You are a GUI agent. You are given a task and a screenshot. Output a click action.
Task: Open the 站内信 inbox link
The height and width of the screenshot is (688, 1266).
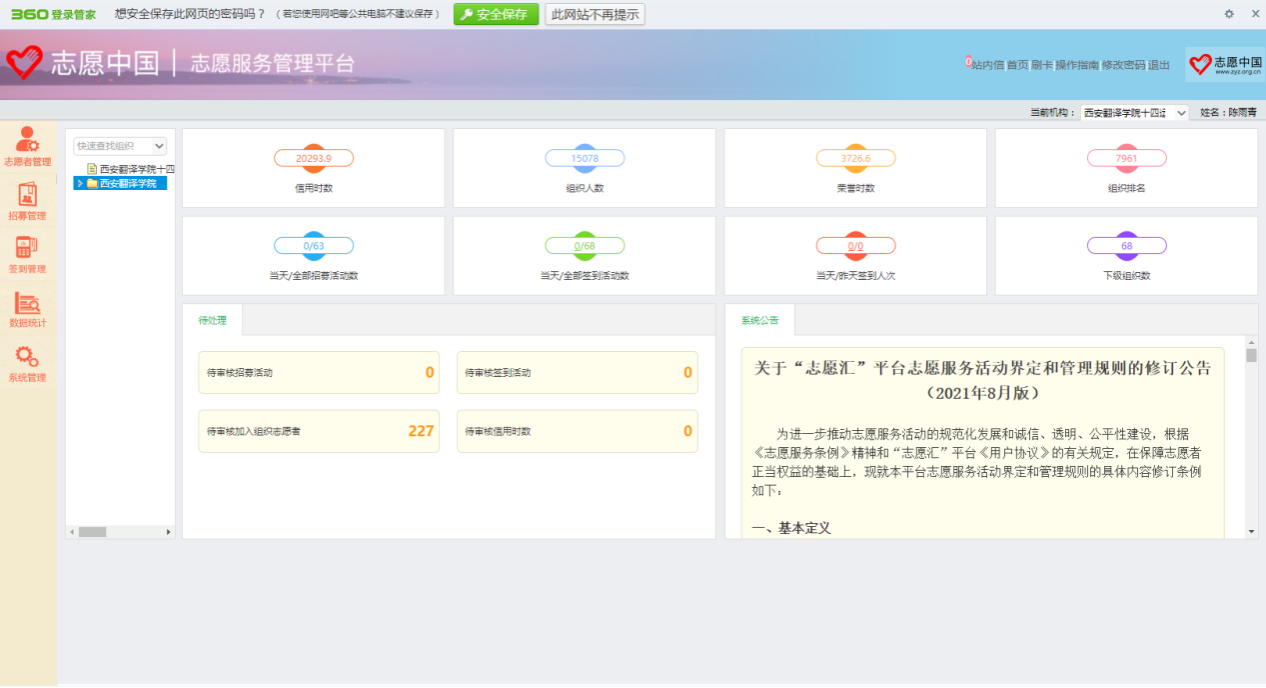986,65
